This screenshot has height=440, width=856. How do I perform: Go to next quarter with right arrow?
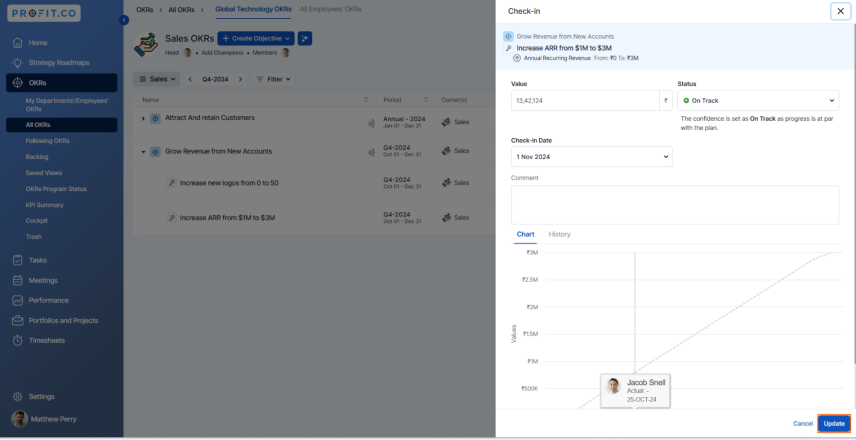click(x=241, y=79)
